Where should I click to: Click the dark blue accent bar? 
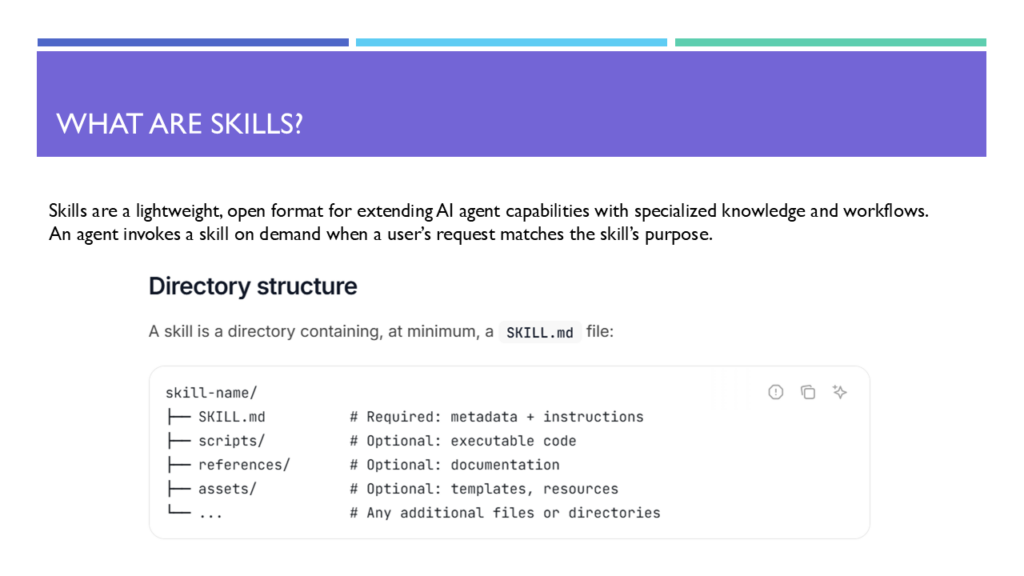(193, 42)
